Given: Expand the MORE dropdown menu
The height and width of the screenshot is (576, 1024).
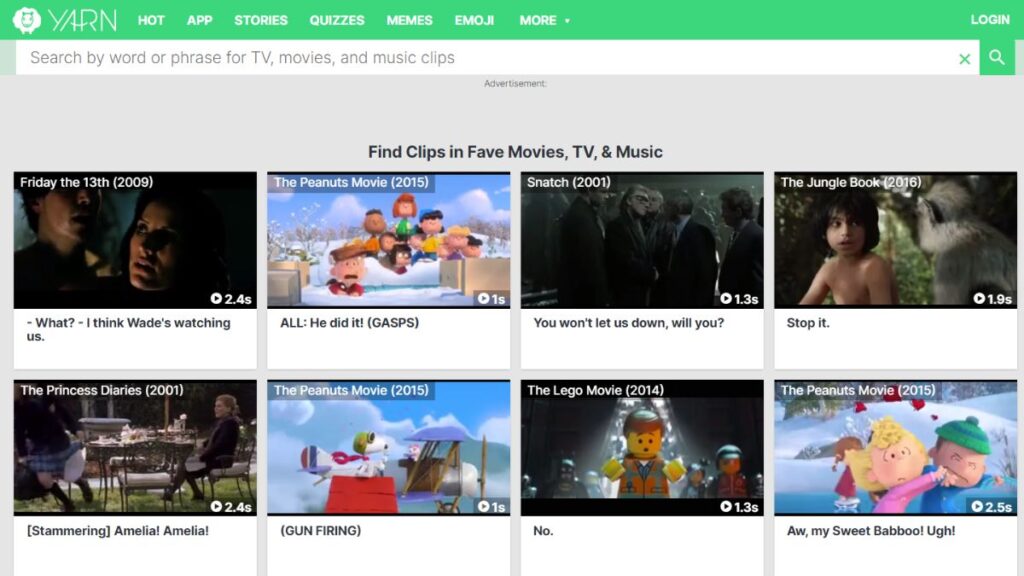Looking at the screenshot, I should (x=544, y=20).
